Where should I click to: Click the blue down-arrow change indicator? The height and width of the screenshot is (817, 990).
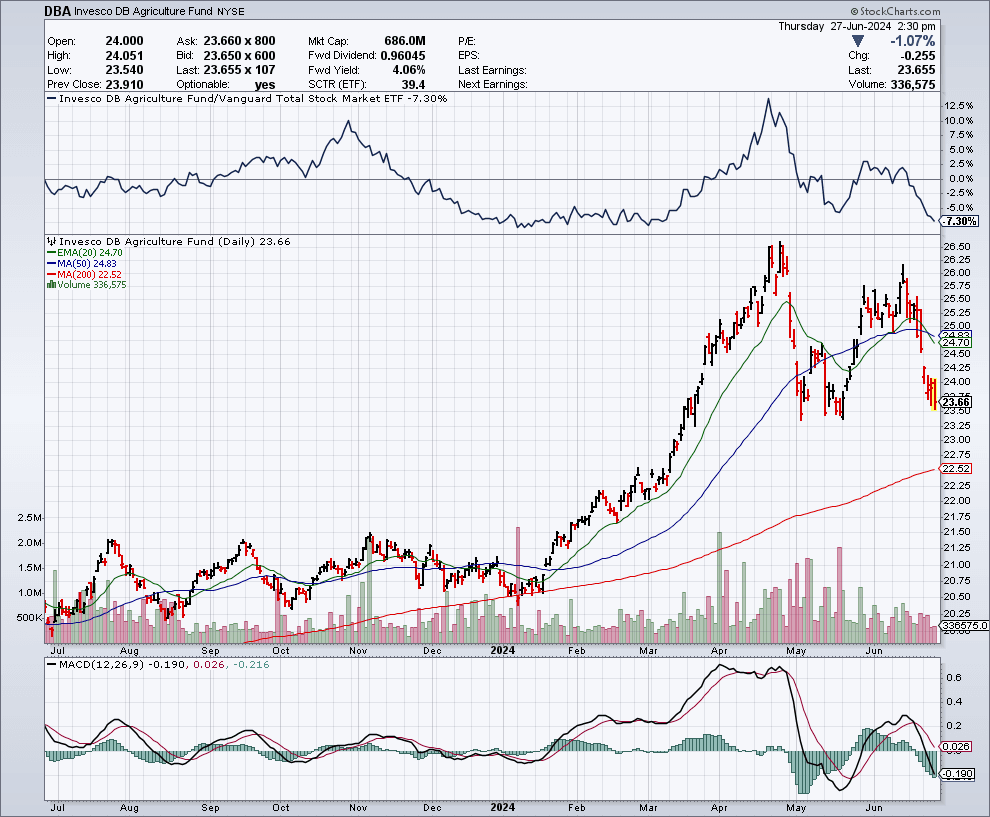pyautogui.click(x=857, y=41)
